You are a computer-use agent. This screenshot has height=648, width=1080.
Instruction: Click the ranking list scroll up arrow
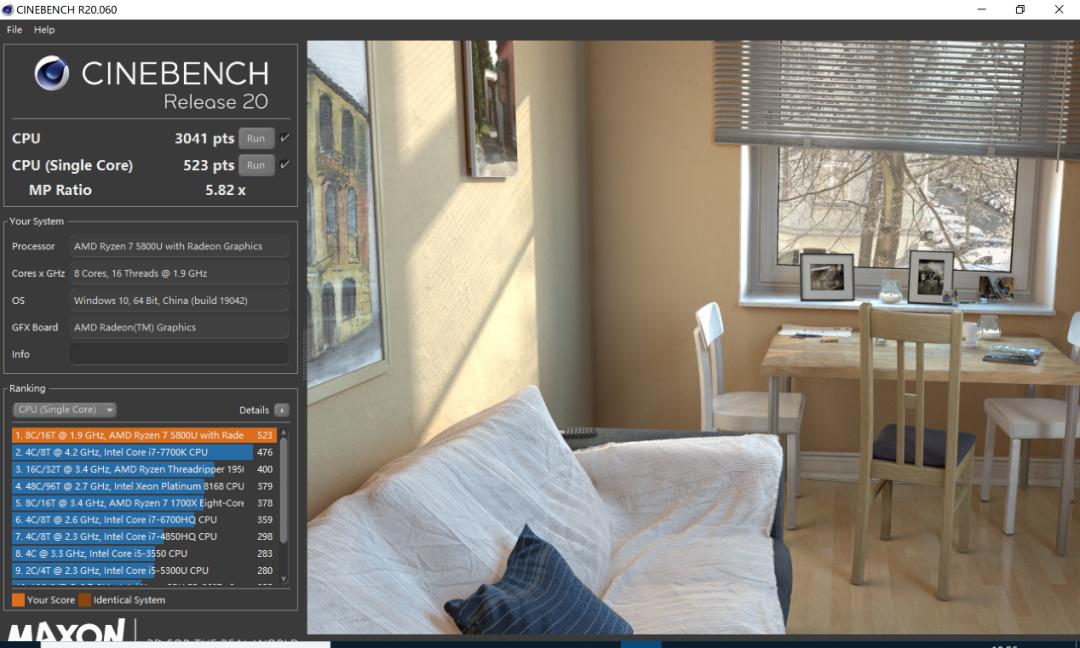coord(284,432)
